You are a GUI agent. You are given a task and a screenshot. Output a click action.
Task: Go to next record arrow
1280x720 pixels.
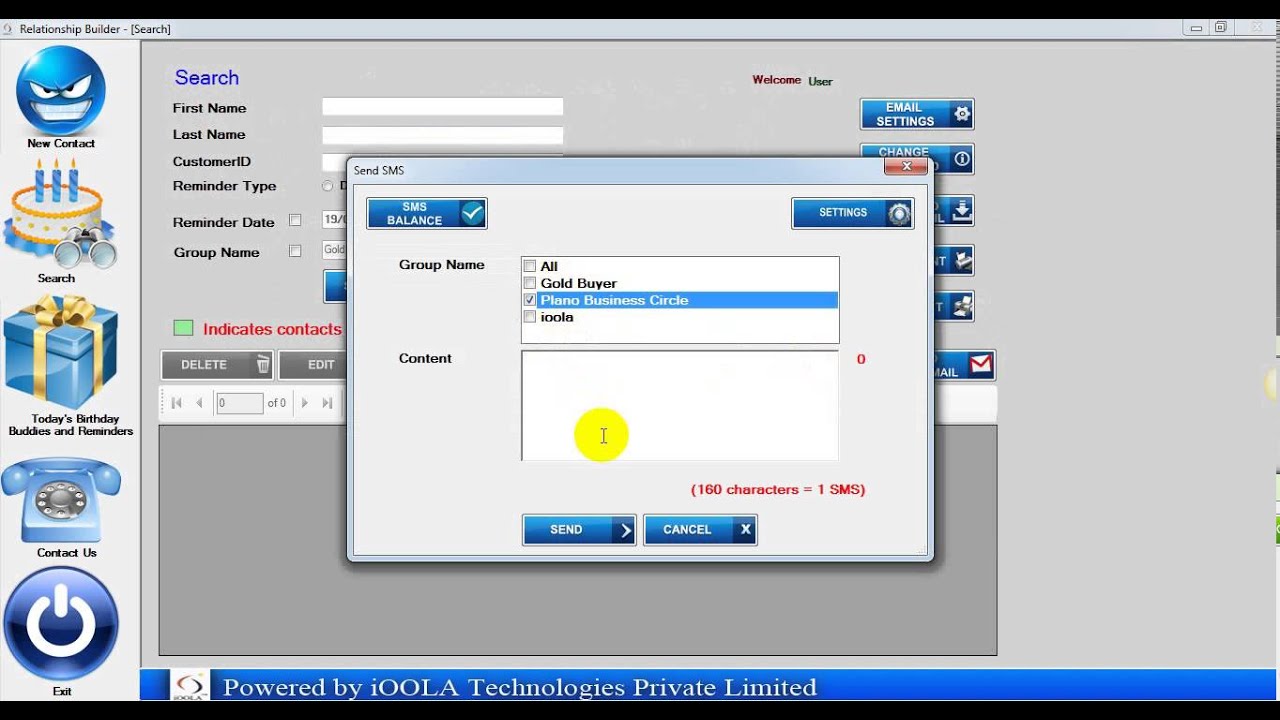click(305, 403)
